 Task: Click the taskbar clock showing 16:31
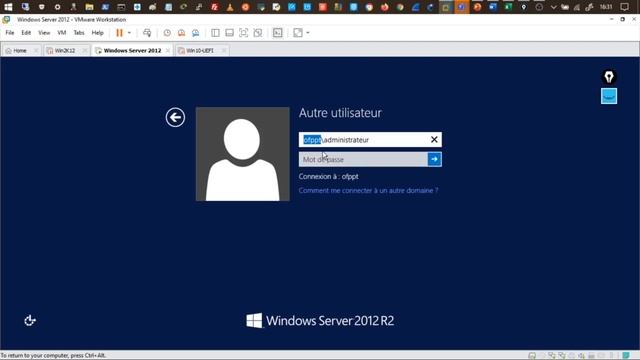point(606,7)
